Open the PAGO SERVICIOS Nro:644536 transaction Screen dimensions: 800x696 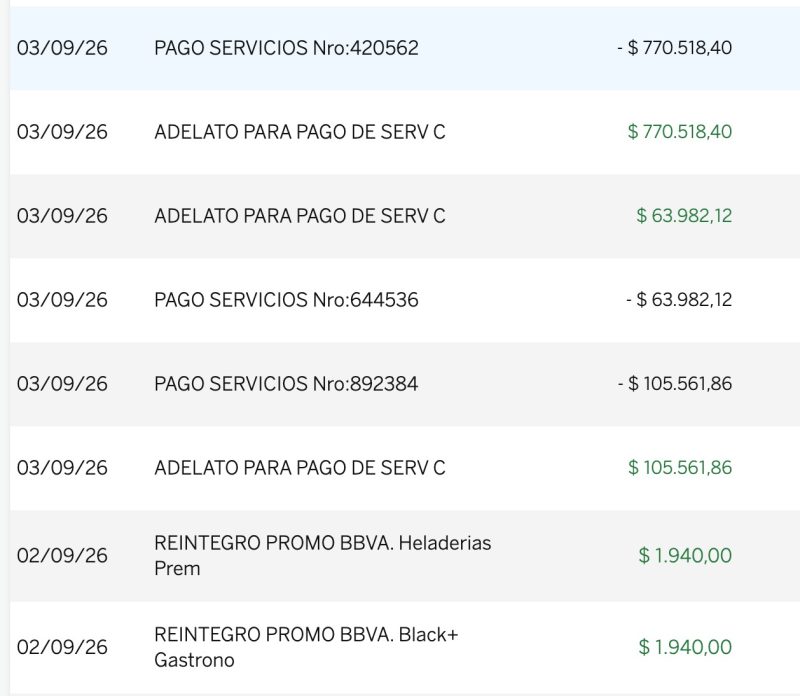(x=405, y=300)
